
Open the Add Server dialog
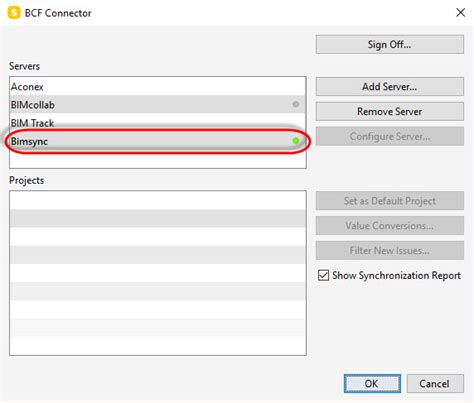tap(390, 87)
